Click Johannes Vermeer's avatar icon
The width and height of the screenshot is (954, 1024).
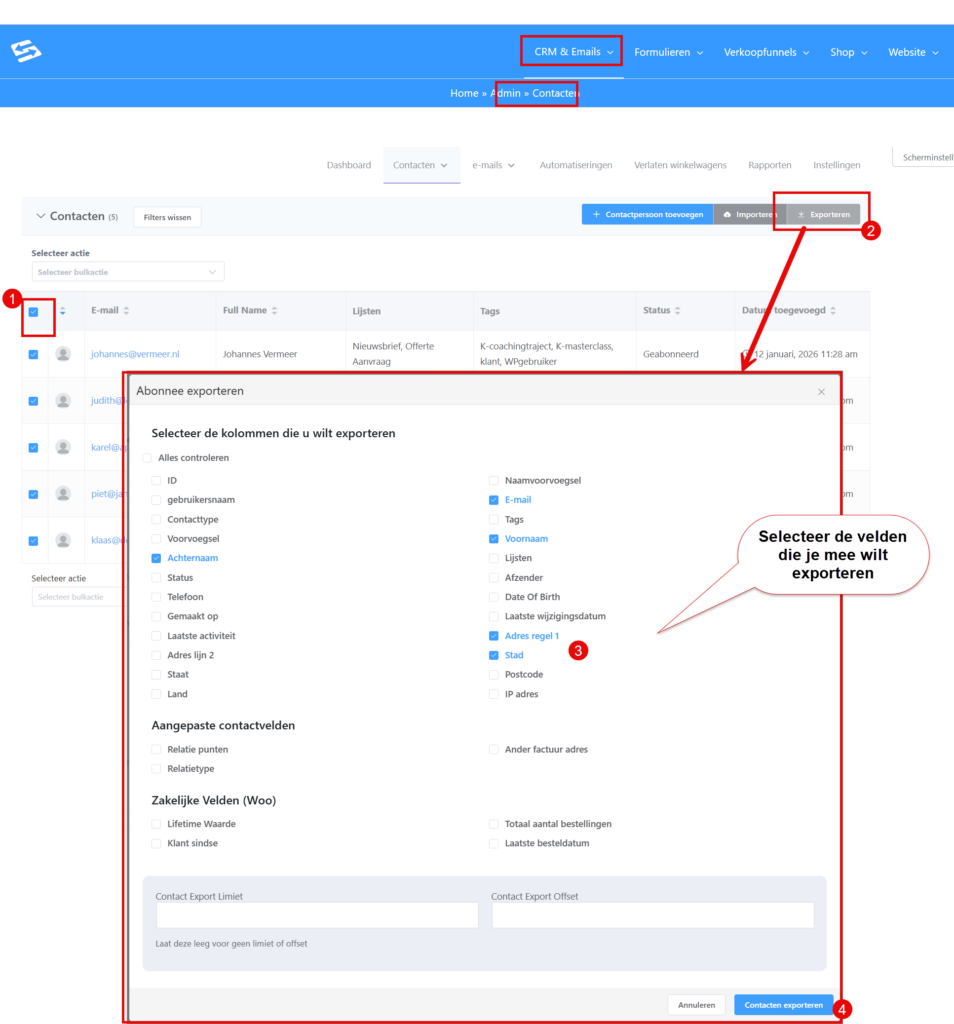coord(63,354)
